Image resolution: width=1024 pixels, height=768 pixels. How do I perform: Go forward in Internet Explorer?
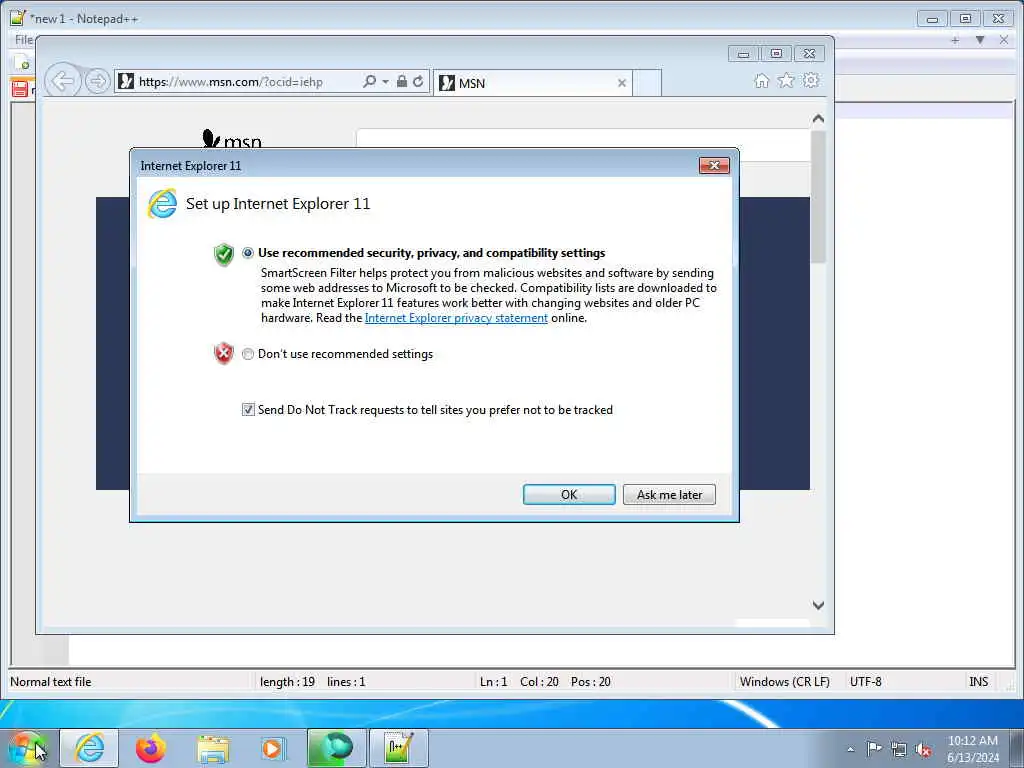97,82
